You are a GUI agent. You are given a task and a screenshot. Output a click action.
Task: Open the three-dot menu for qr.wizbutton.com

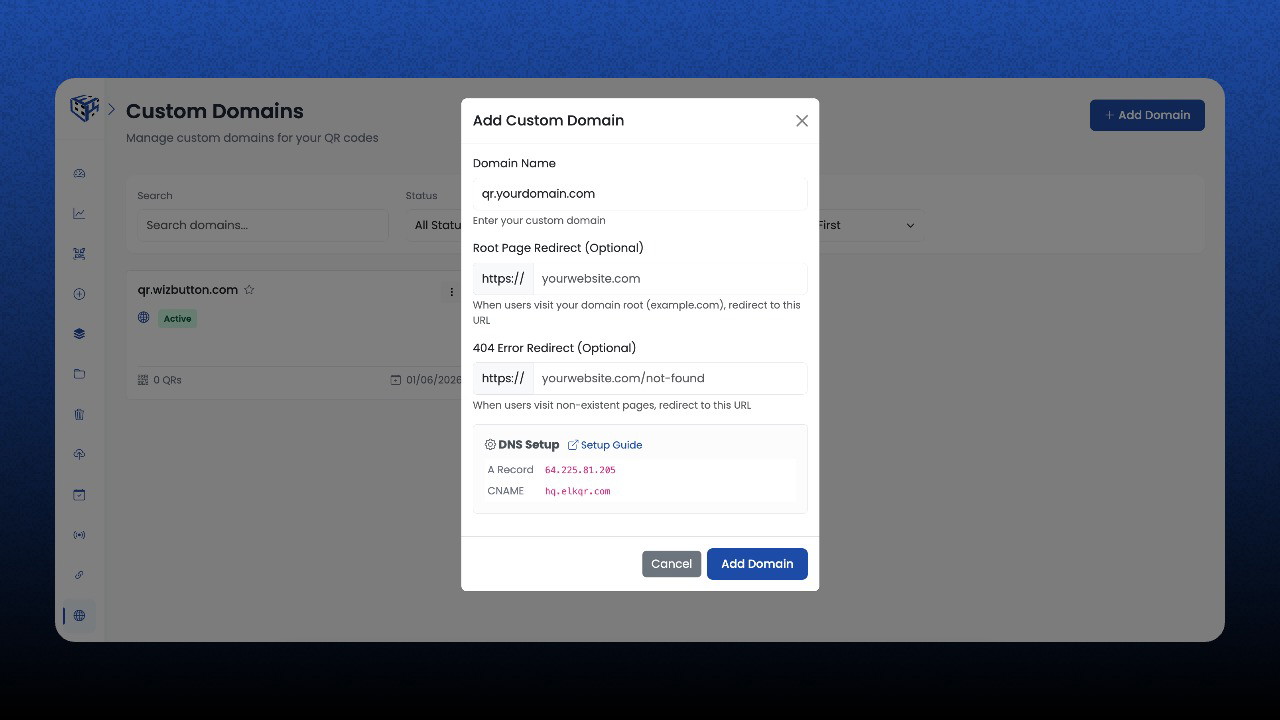451,292
